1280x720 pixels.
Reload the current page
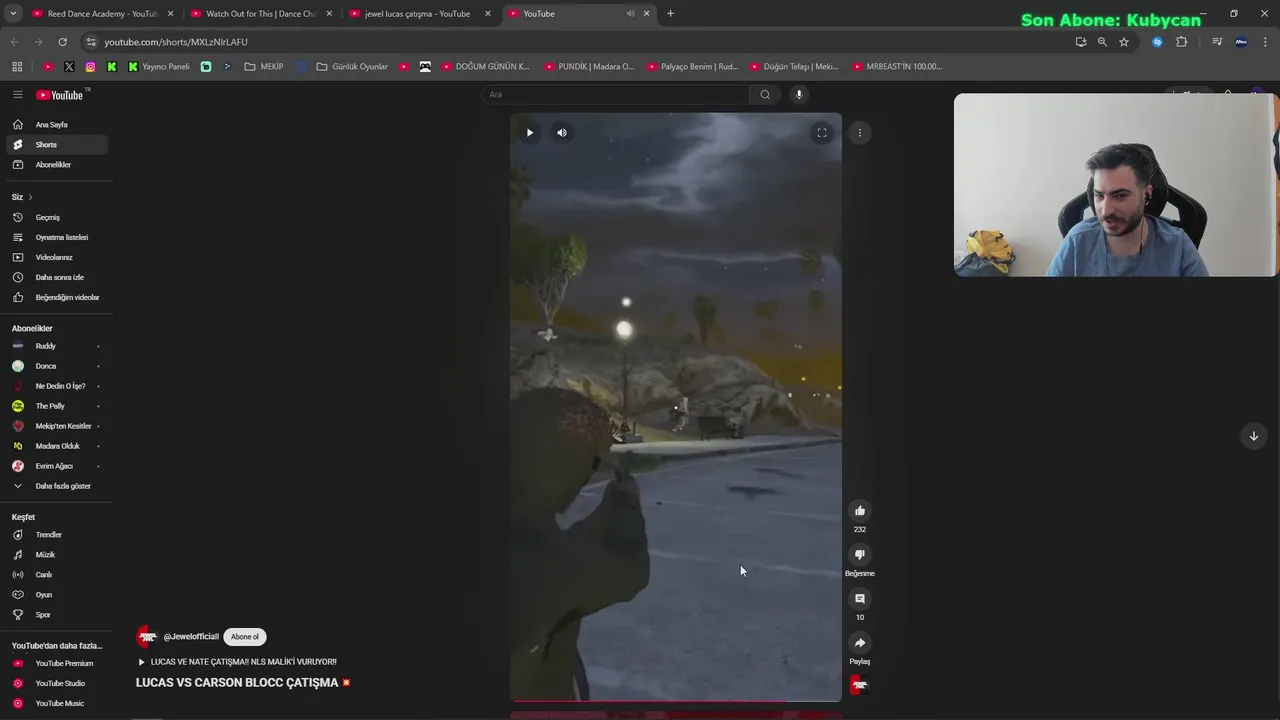coord(62,42)
